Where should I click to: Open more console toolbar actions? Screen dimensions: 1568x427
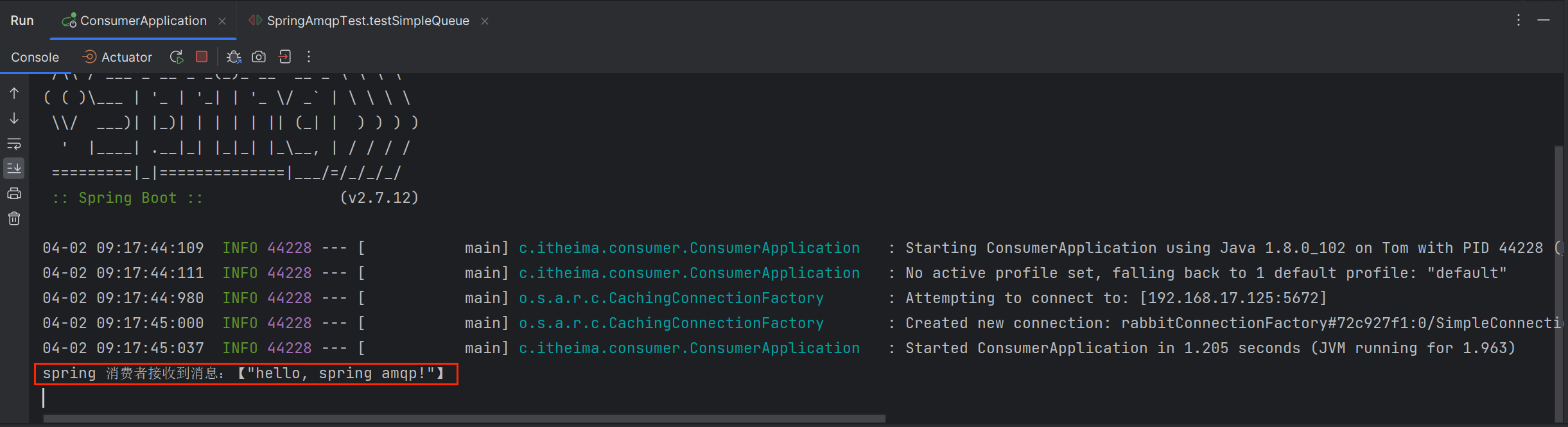coord(309,57)
